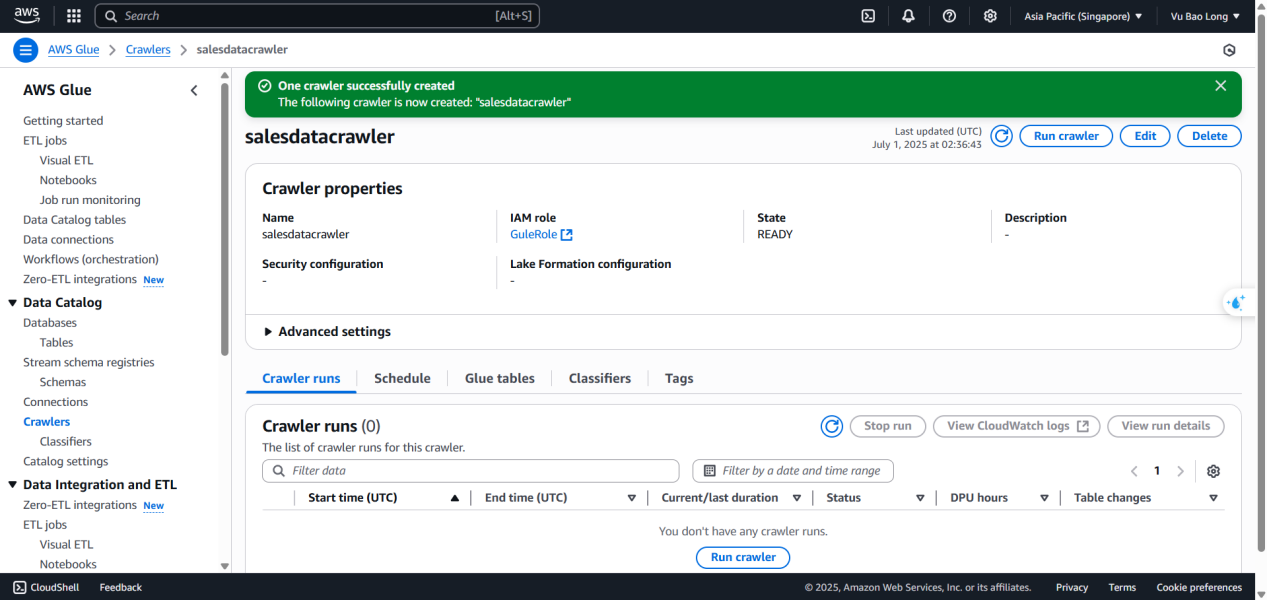Open the GuleRole IAM role link
Screen dimensions: 1267x600
(x=541, y=235)
